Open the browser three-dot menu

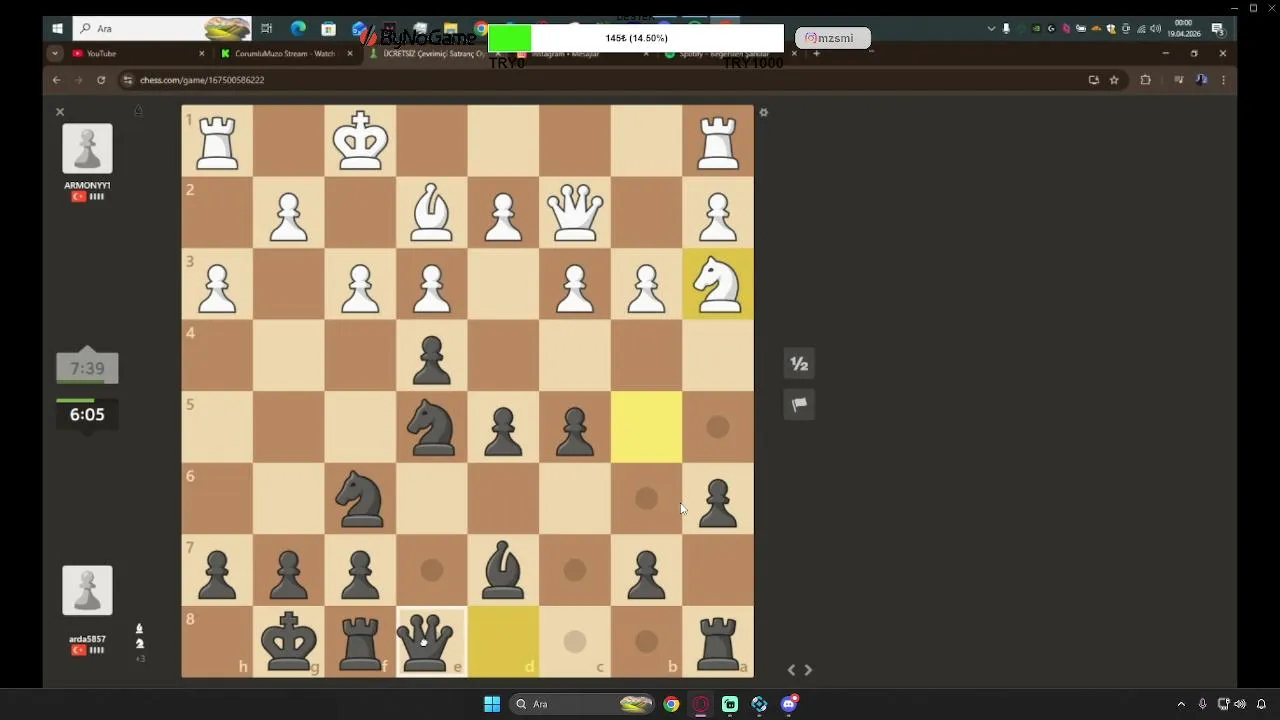pos(1223,80)
